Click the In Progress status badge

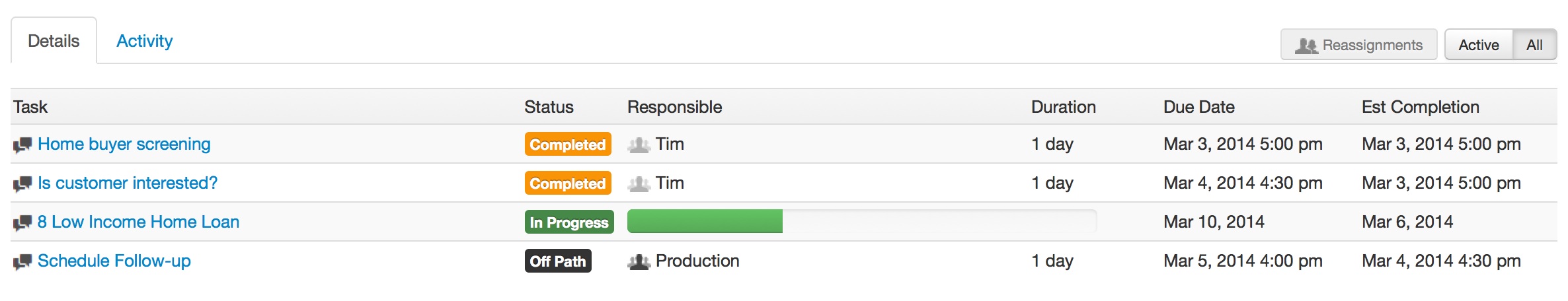569,222
